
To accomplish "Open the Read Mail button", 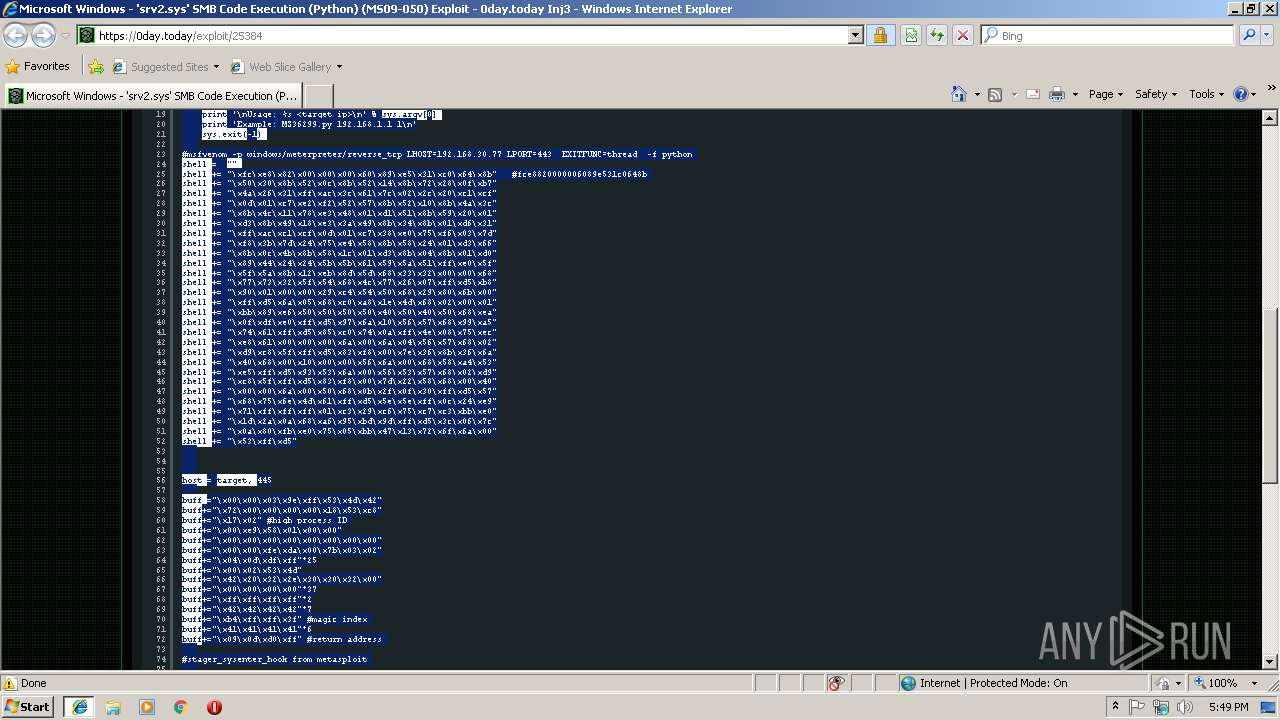I will (x=1033, y=94).
